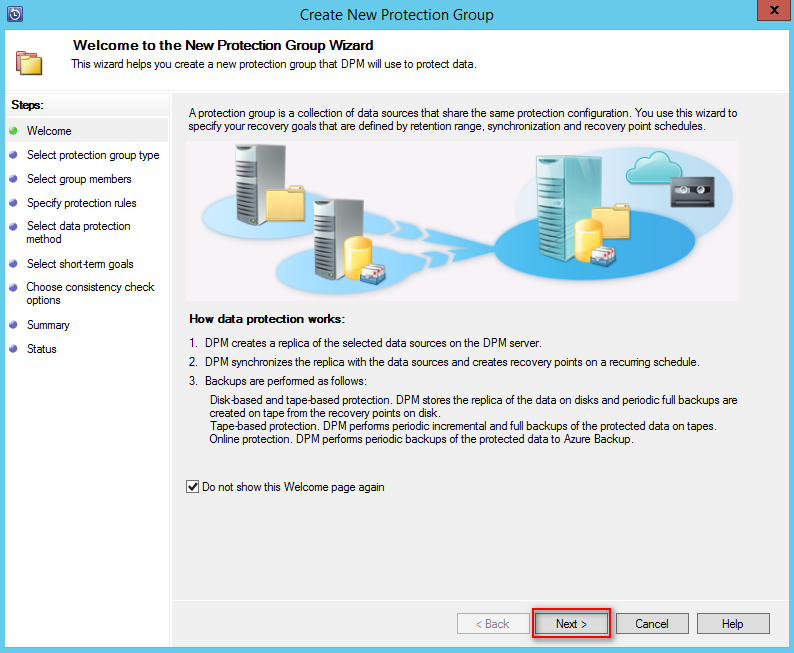Select the Summary step
Screen dimensions: 794x653
48,325
